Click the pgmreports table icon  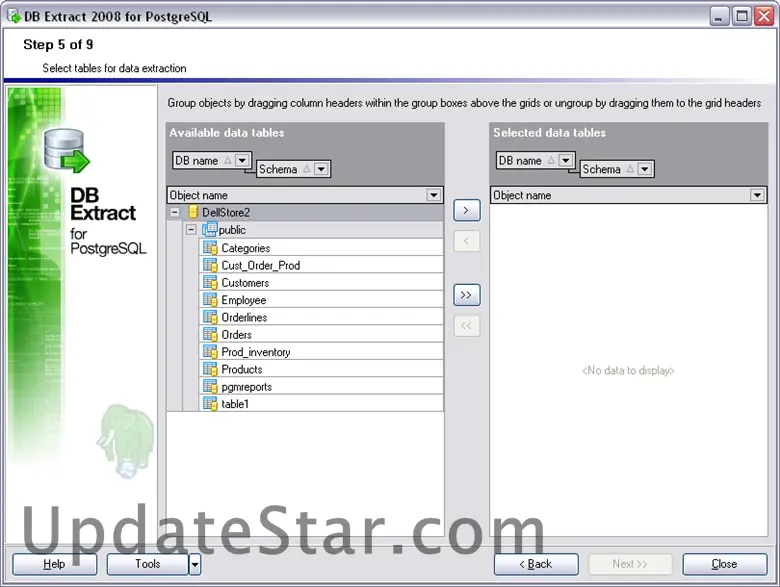tap(210, 387)
